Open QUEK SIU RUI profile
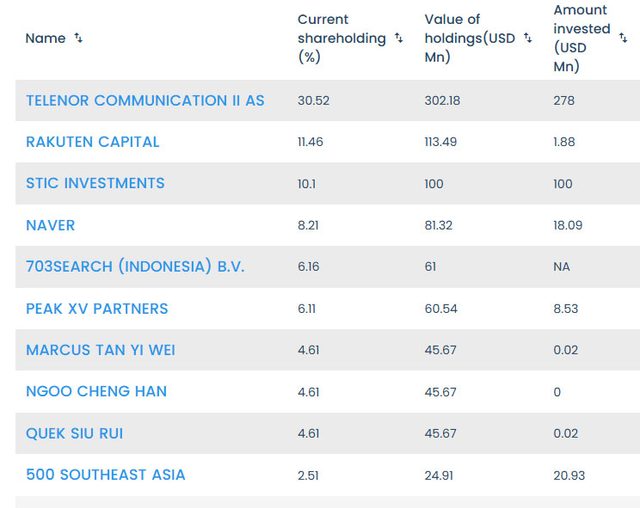This screenshot has height=508, width=640. pos(75,433)
